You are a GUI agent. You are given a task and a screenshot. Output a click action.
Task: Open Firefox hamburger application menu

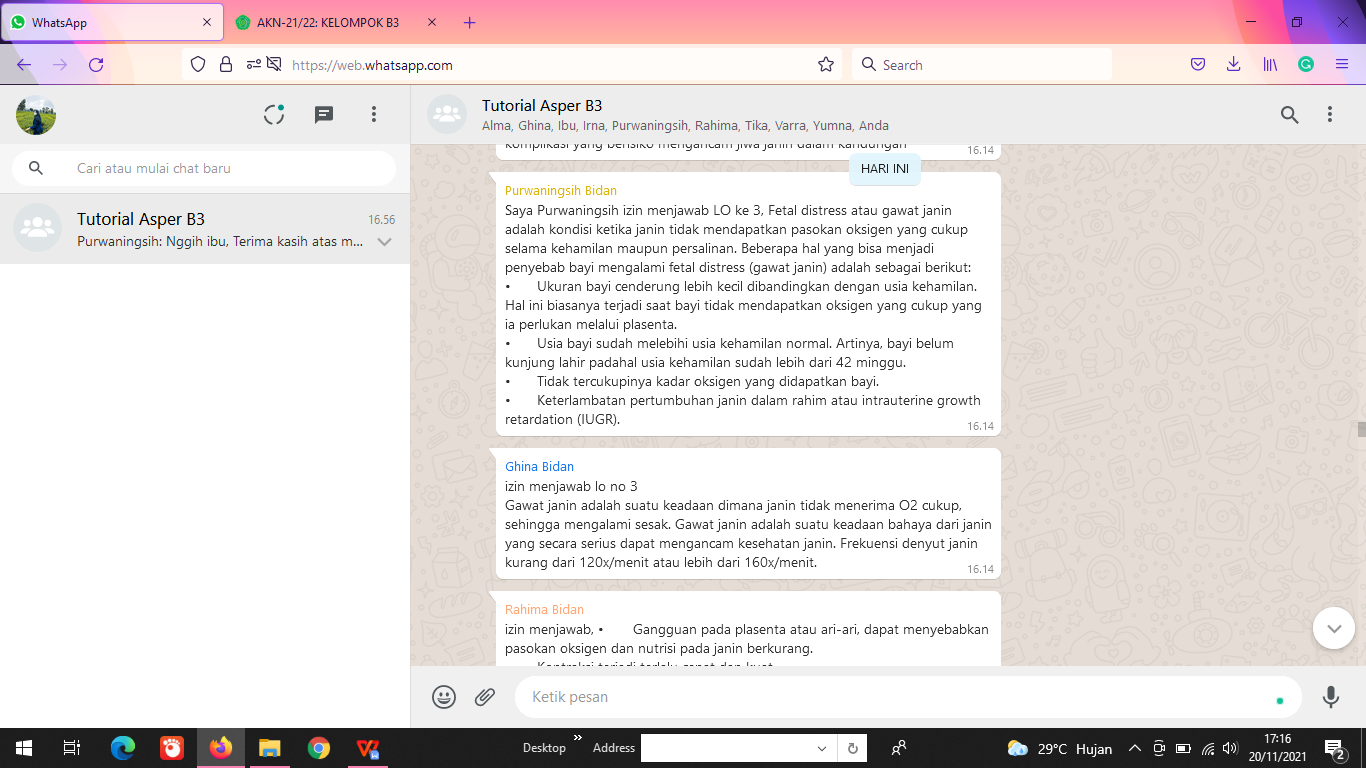click(x=1342, y=65)
